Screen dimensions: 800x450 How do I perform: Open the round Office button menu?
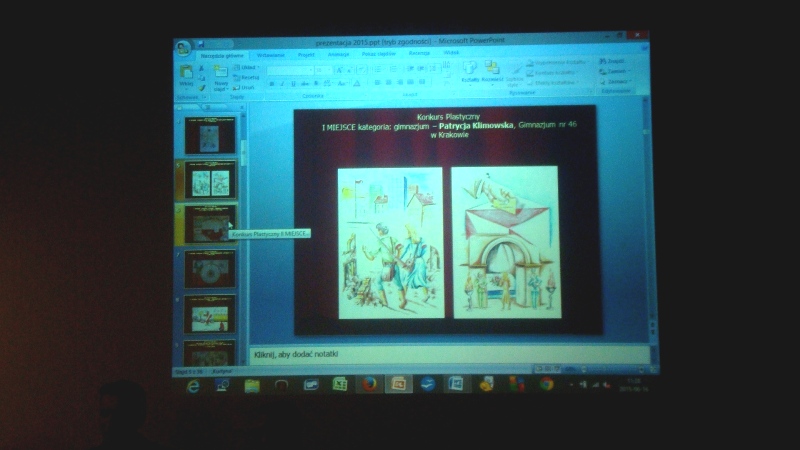click(x=183, y=48)
